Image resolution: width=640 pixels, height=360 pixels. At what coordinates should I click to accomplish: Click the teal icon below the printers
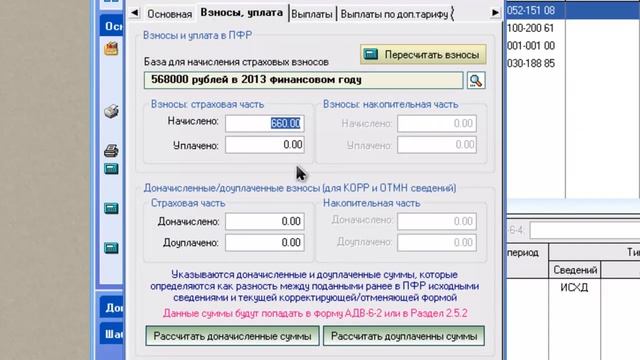(x=111, y=169)
